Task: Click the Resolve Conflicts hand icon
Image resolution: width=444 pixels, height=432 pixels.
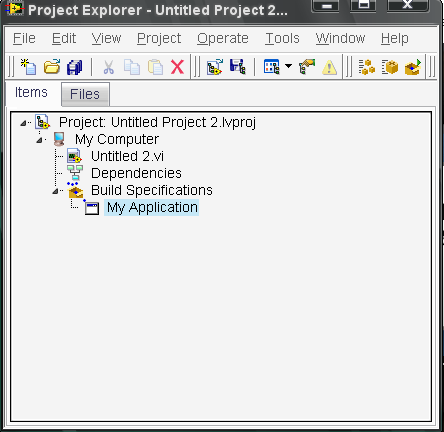Action: [307, 67]
